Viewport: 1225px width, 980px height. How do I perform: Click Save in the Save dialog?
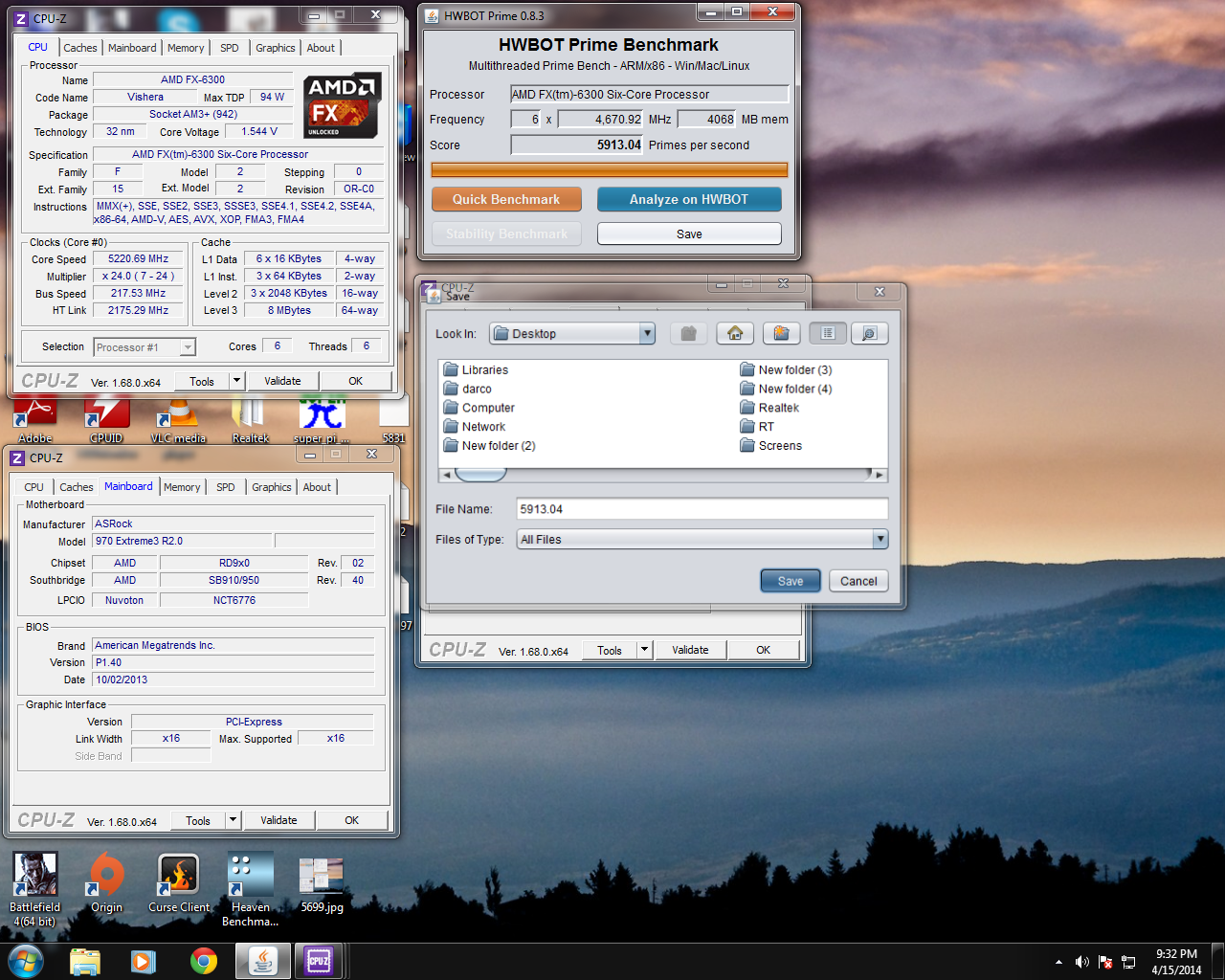(x=791, y=581)
